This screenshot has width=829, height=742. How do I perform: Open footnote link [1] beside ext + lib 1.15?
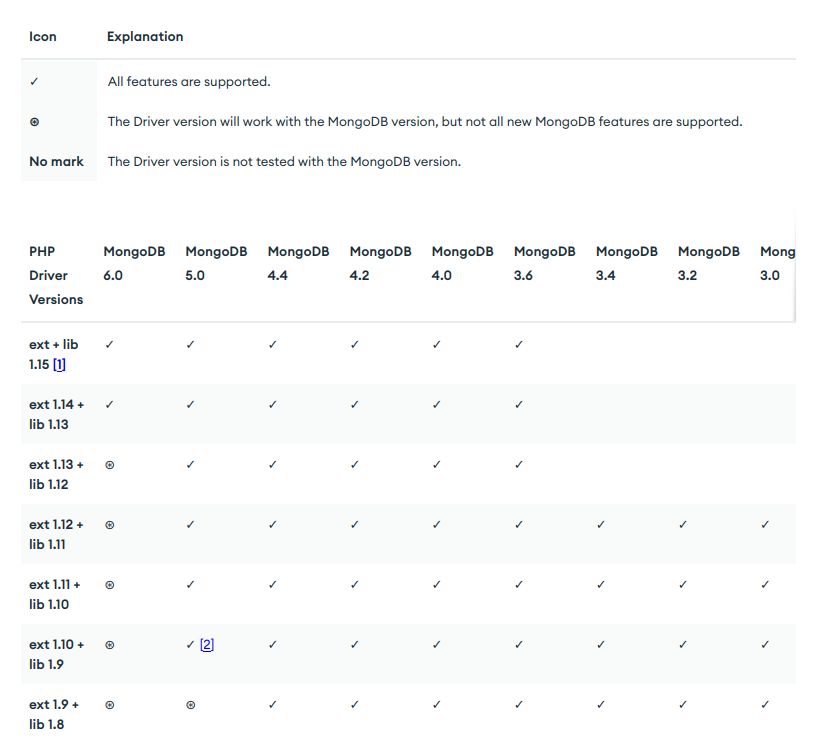click(59, 365)
